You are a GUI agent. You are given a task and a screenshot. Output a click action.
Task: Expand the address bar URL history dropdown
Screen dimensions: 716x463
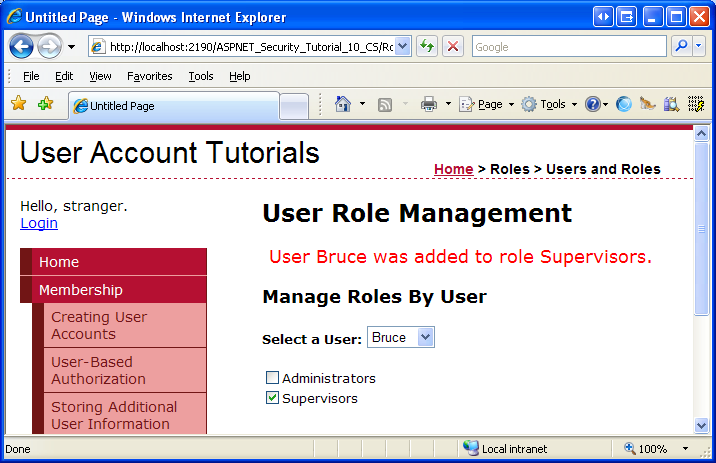pos(402,46)
